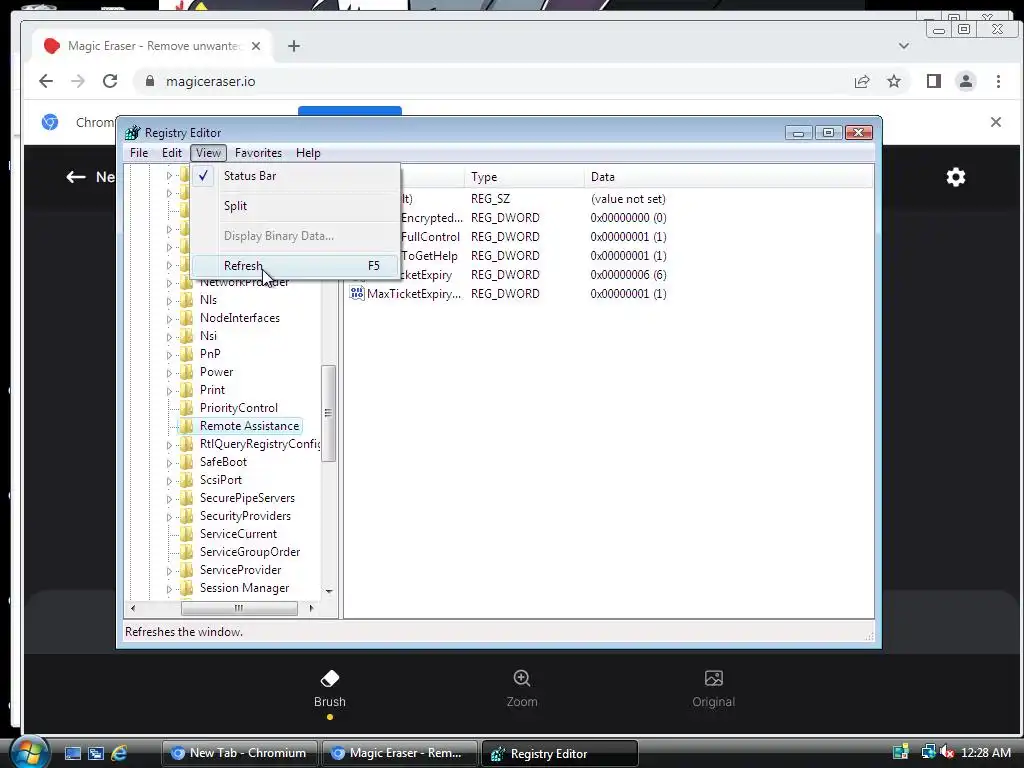Select the data cell 0x00000006 (6)
Screen dimensions: 1024x768
(x=628, y=275)
